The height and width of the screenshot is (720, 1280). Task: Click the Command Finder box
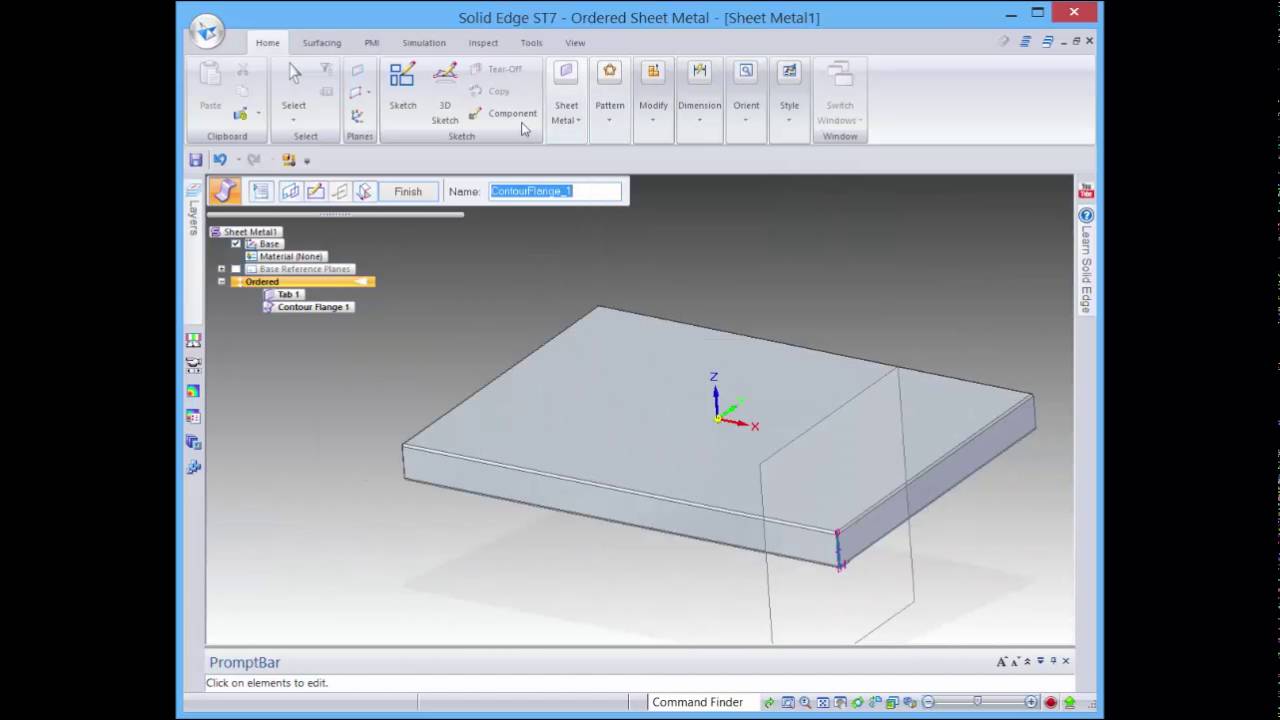click(704, 702)
